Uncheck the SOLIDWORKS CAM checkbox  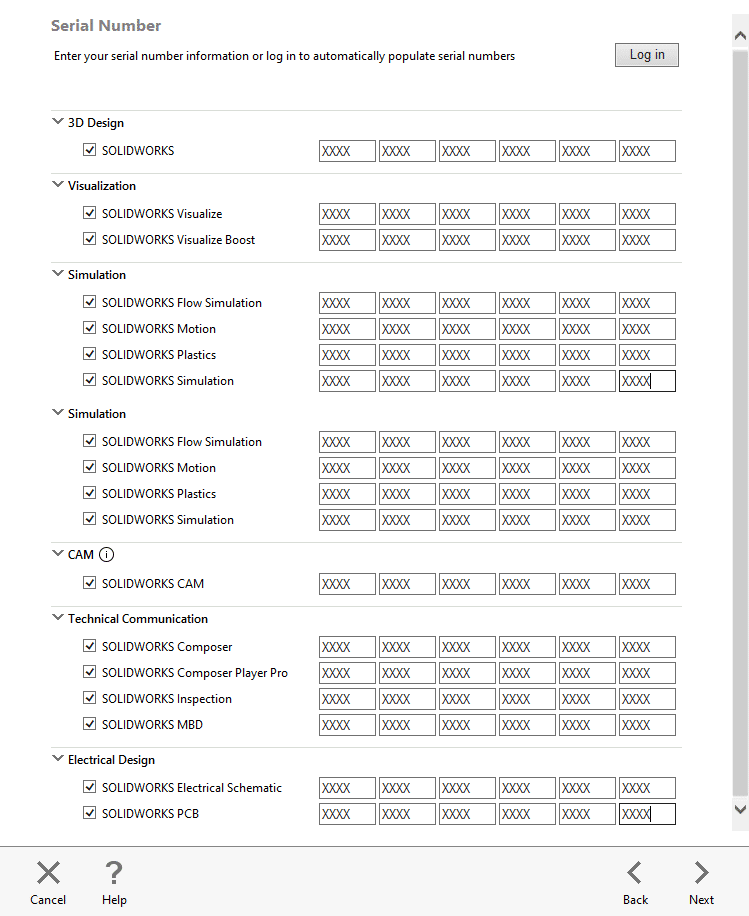[x=90, y=583]
